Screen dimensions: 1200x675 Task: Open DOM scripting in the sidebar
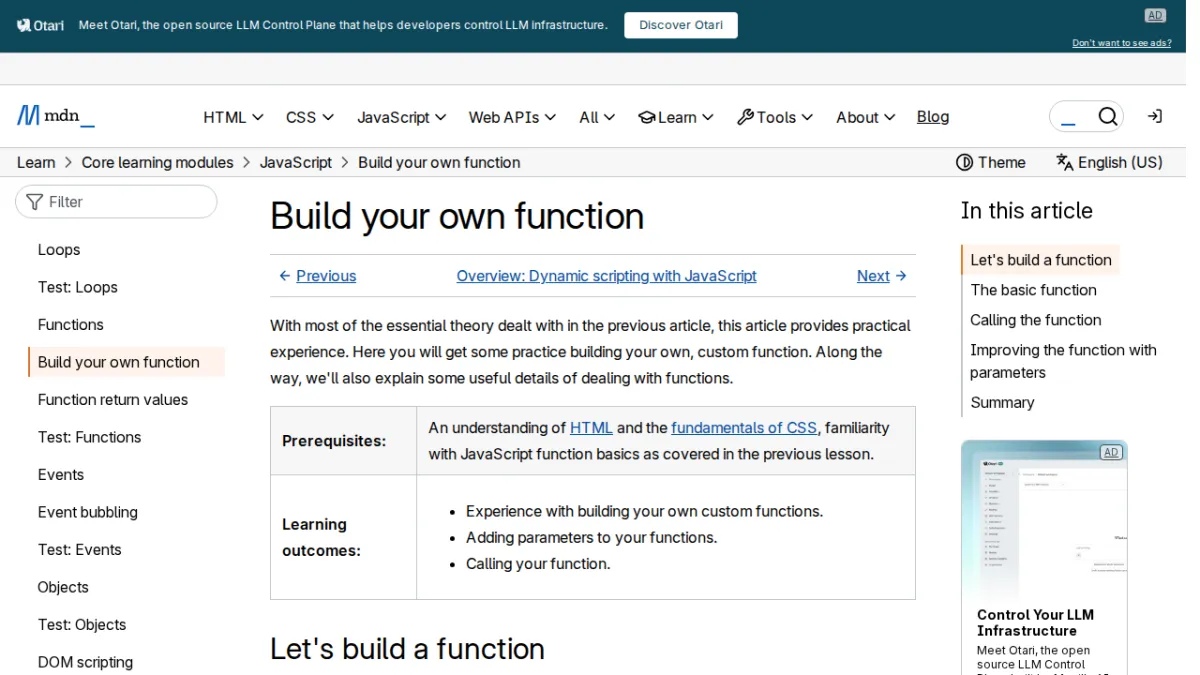coord(85,662)
